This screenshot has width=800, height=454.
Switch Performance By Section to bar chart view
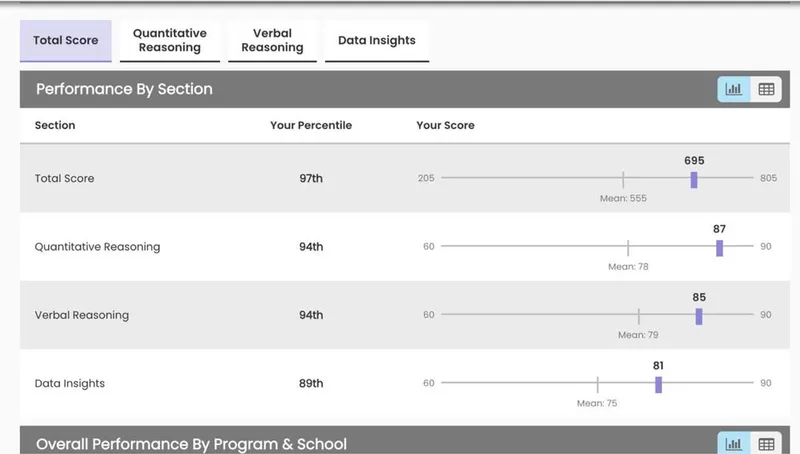[734, 89]
